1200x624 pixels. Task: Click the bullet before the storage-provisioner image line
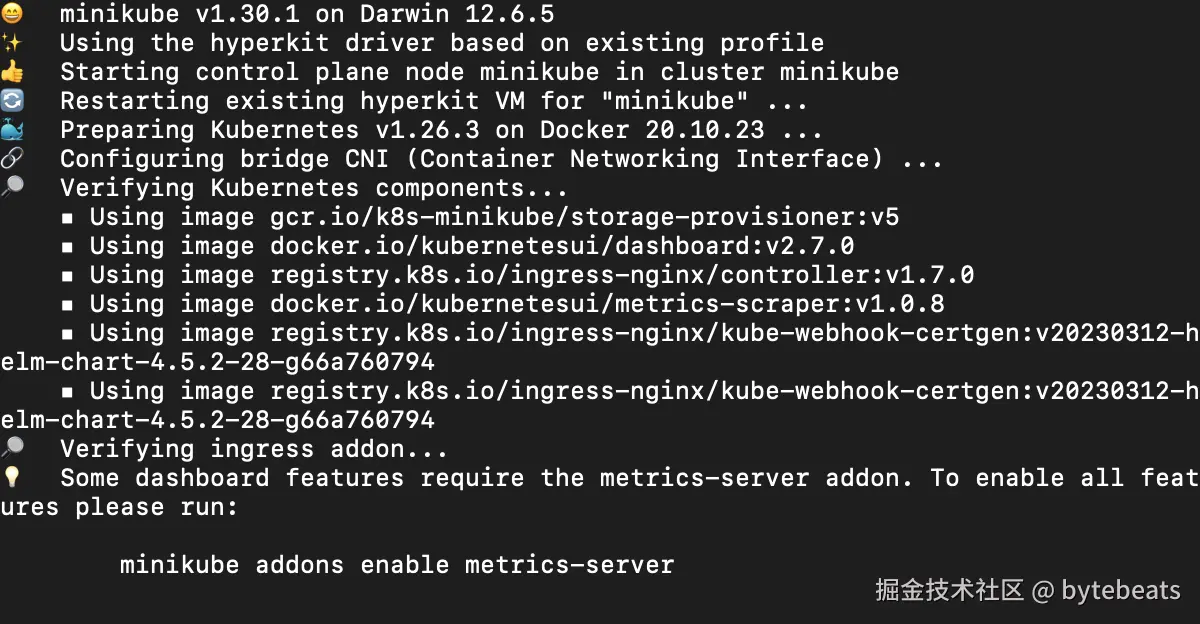(68, 218)
